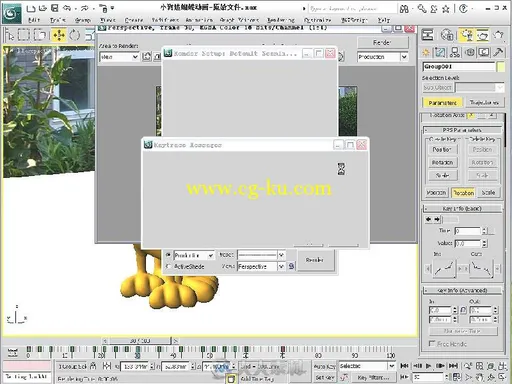Select the X rotation axis button
This screenshot has width=512, height=384.
(x=471, y=115)
